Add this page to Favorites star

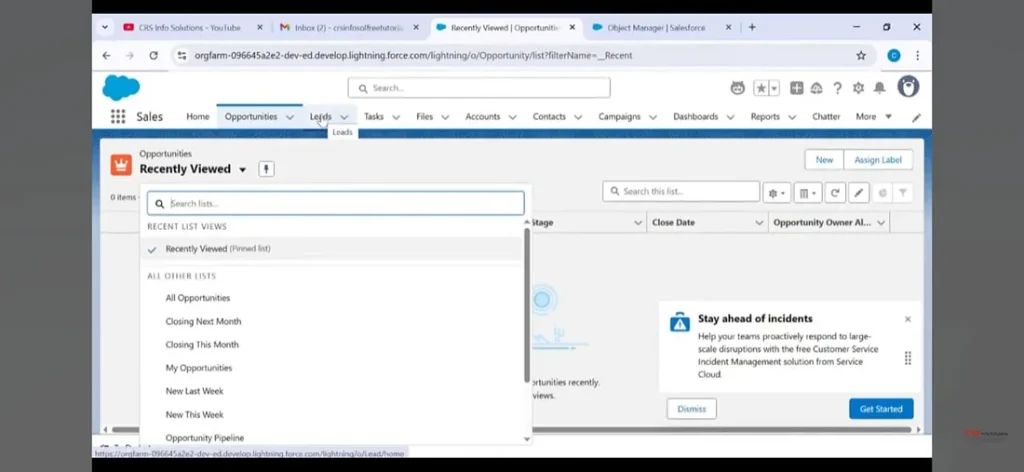pyautogui.click(x=761, y=88)
